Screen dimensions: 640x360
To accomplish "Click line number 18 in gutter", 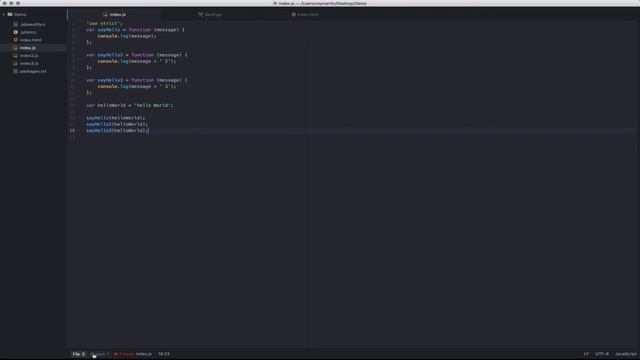I will tap(72, 131).
